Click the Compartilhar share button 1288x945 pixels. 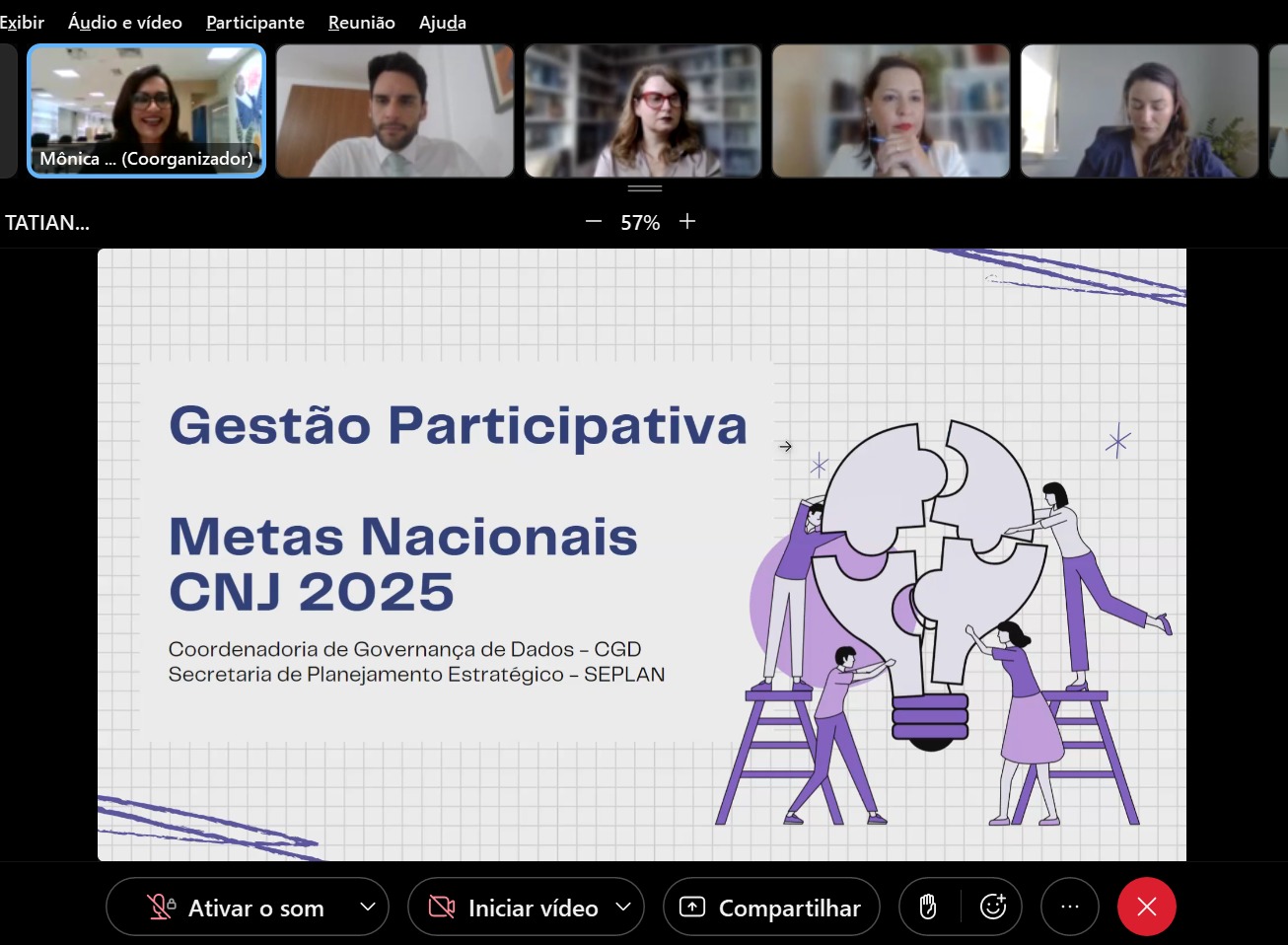pos(771,908)
